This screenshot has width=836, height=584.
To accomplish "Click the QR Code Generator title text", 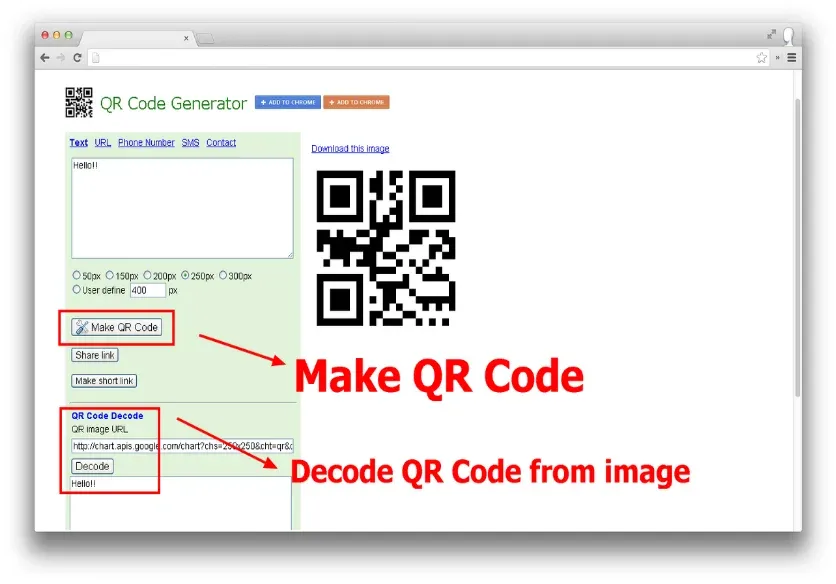I will [x=173, y=103].
